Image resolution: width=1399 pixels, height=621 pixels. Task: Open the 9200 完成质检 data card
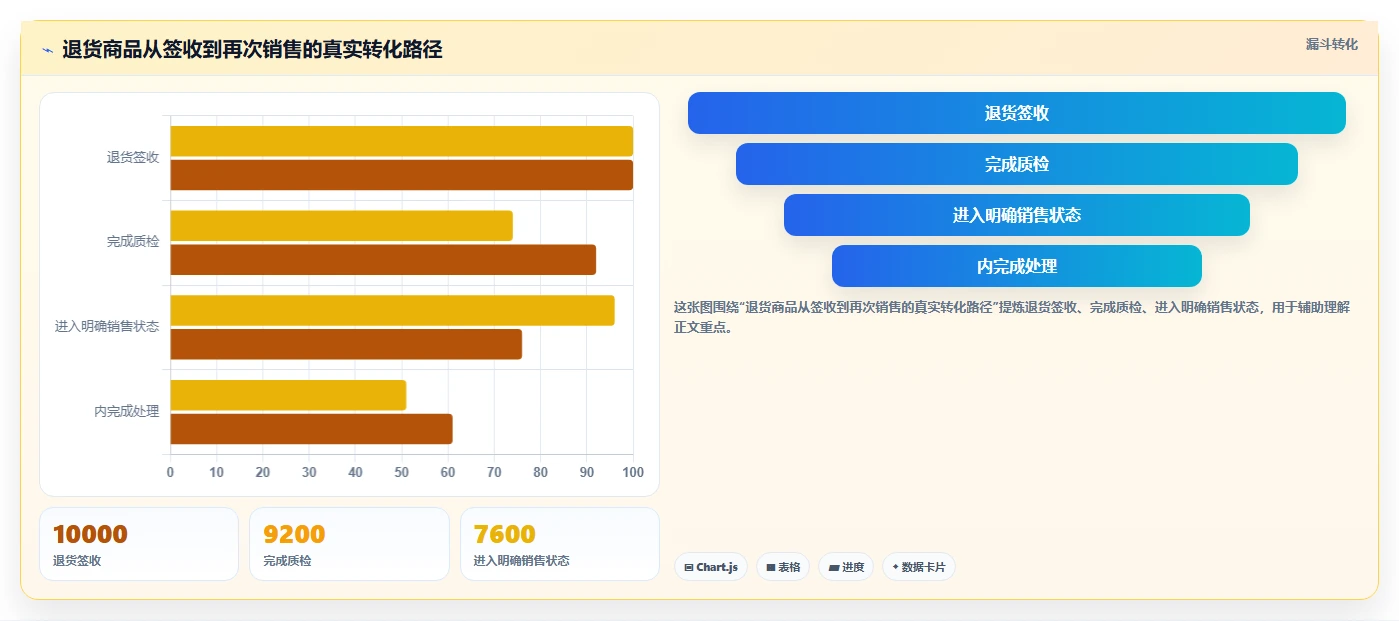tap(349, 544)
